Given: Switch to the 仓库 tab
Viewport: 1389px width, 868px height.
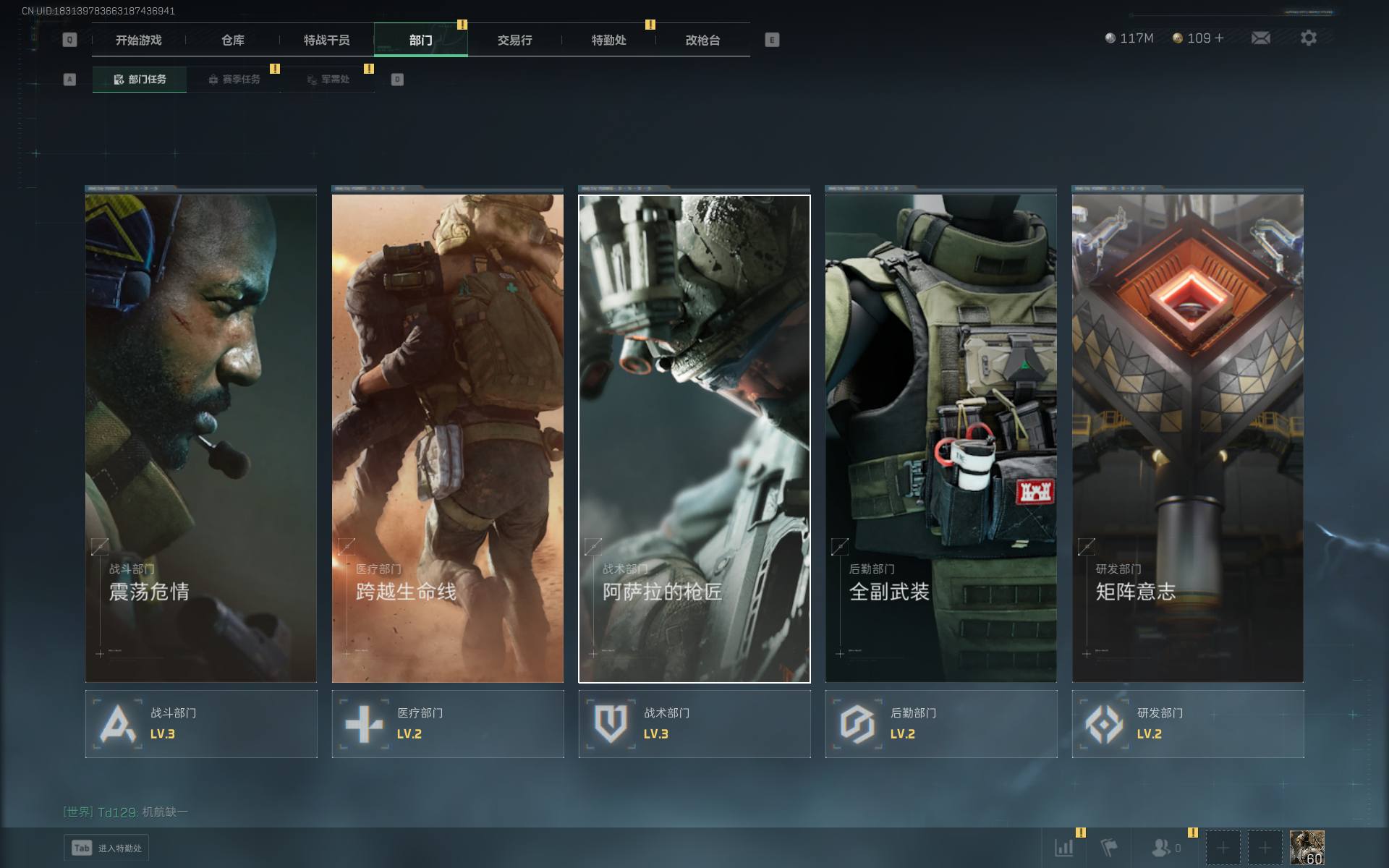Looking at the screenshot, I should [232, 40].
